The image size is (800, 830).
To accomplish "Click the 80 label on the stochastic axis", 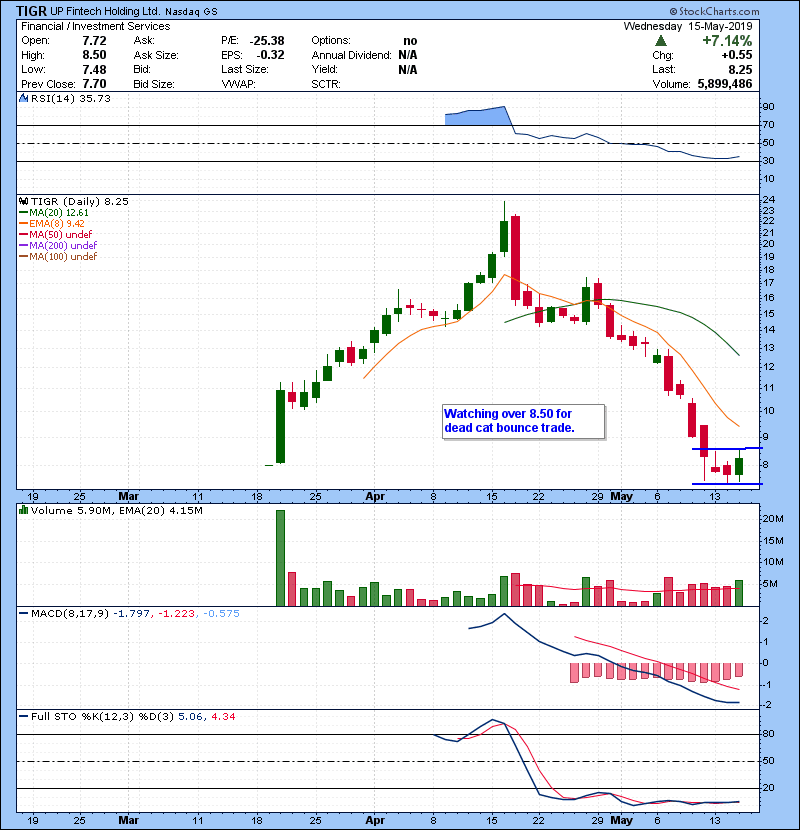I will pos(769,734).
